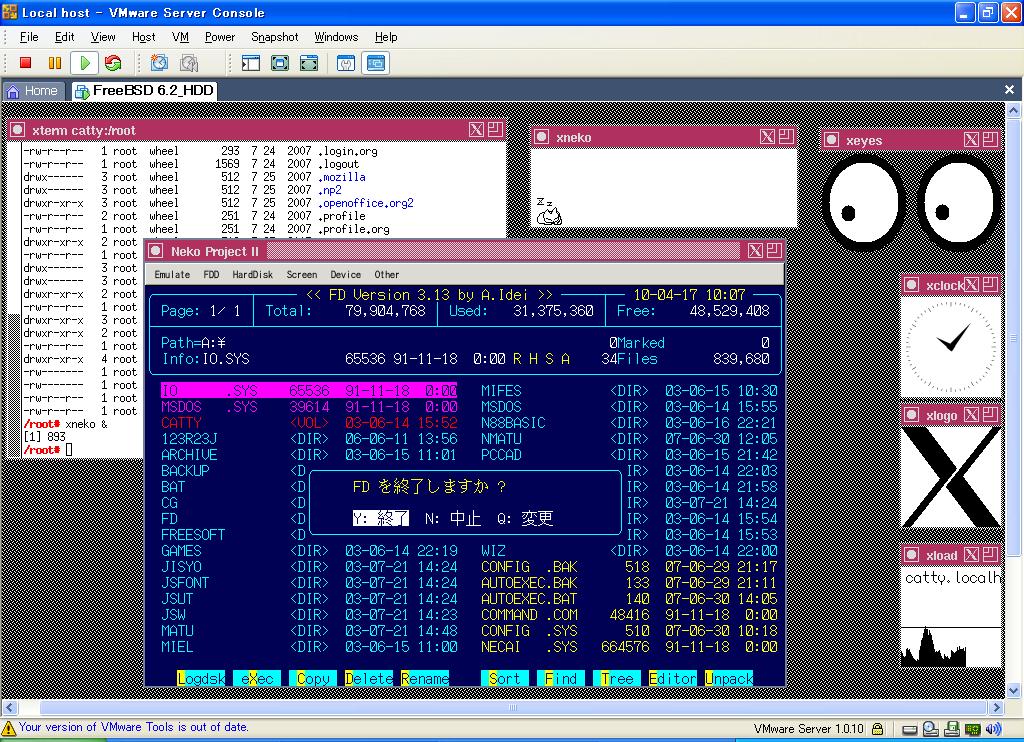
Task: Revert to snapshot using the toolbar icon
Action: (x=189, y=63)
